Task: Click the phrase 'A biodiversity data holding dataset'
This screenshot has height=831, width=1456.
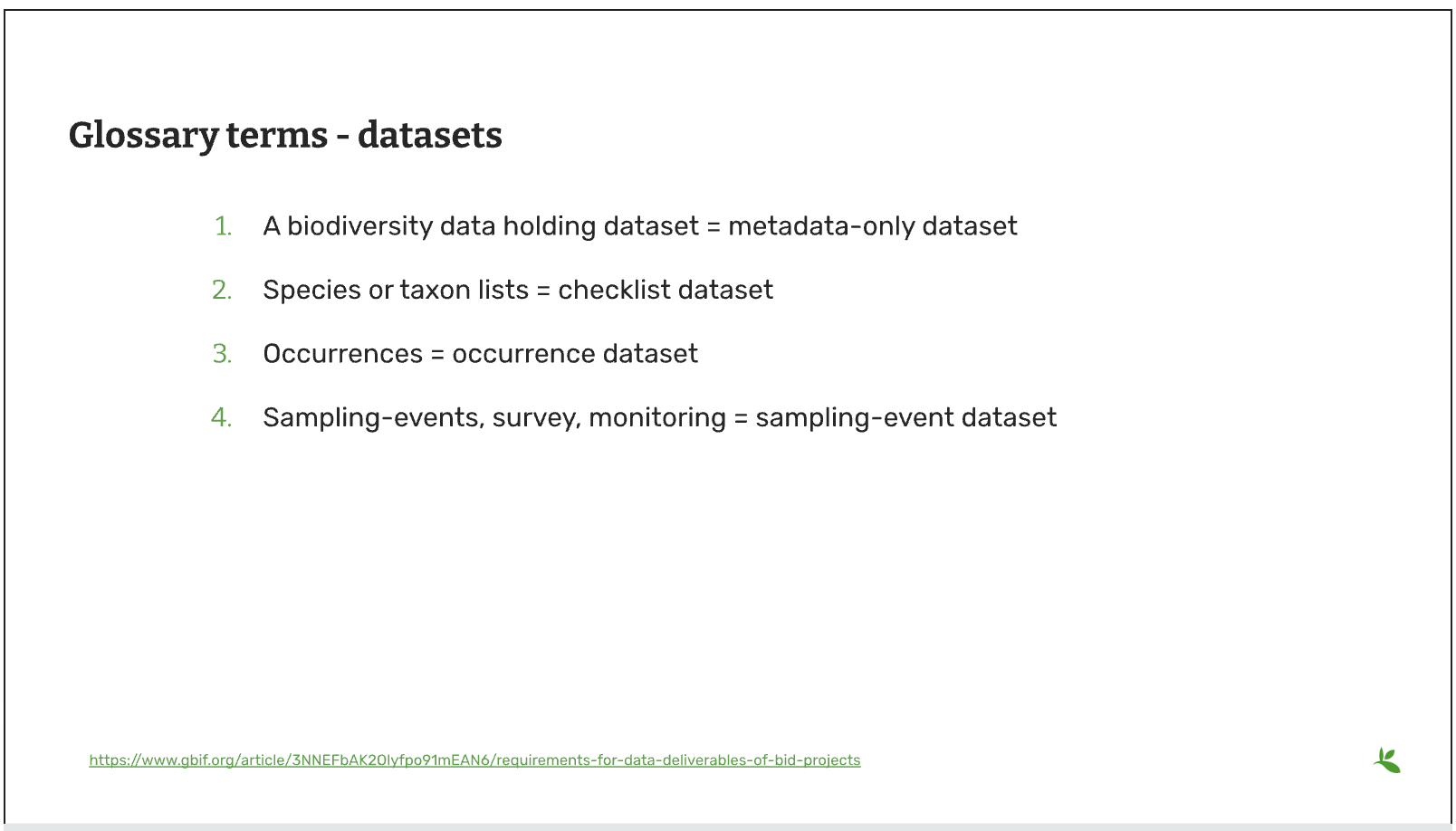Action: coord(481,226)
